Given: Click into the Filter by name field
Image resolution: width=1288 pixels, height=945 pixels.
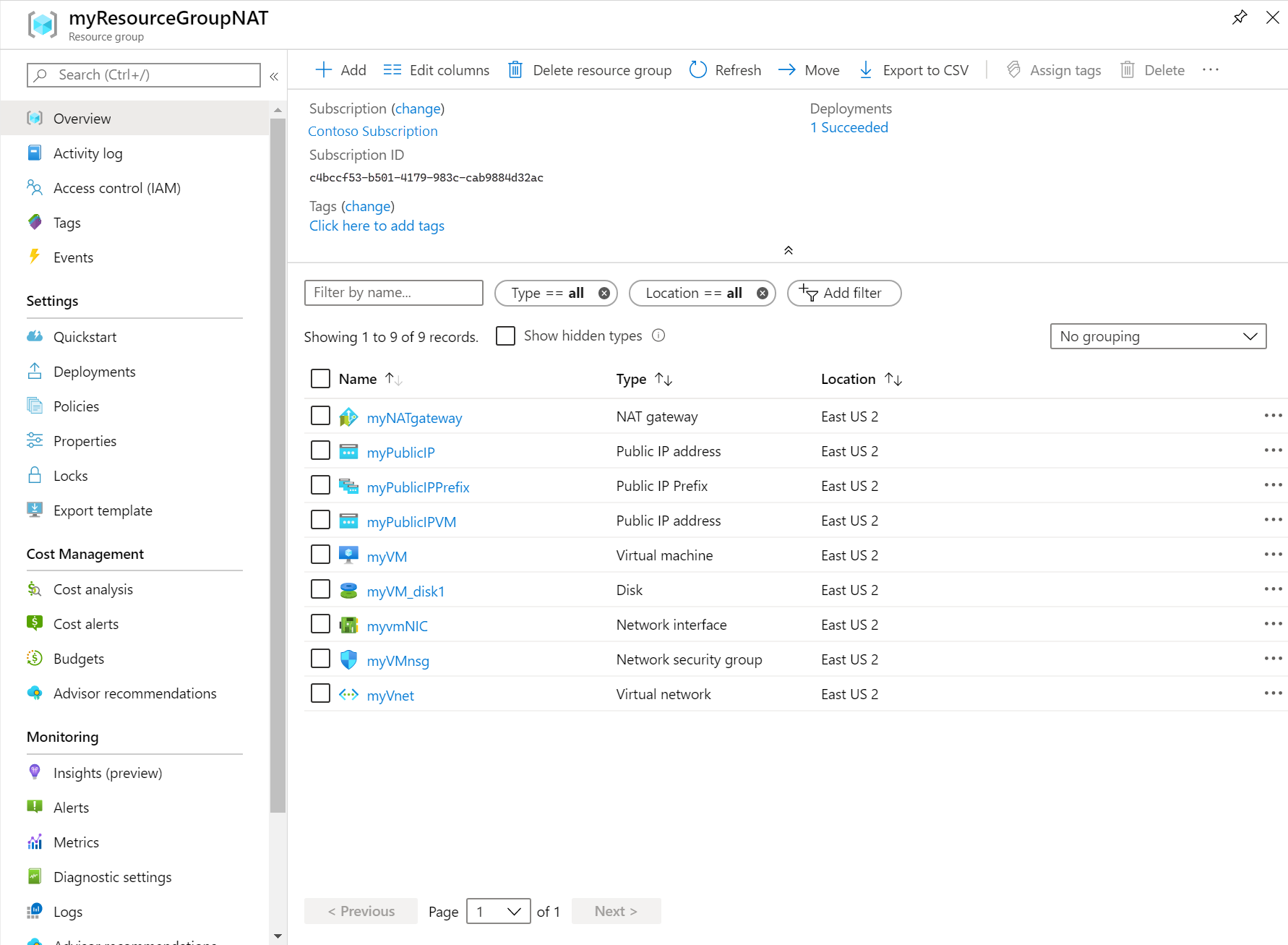Looking at the screenshot, I should 393,293.
